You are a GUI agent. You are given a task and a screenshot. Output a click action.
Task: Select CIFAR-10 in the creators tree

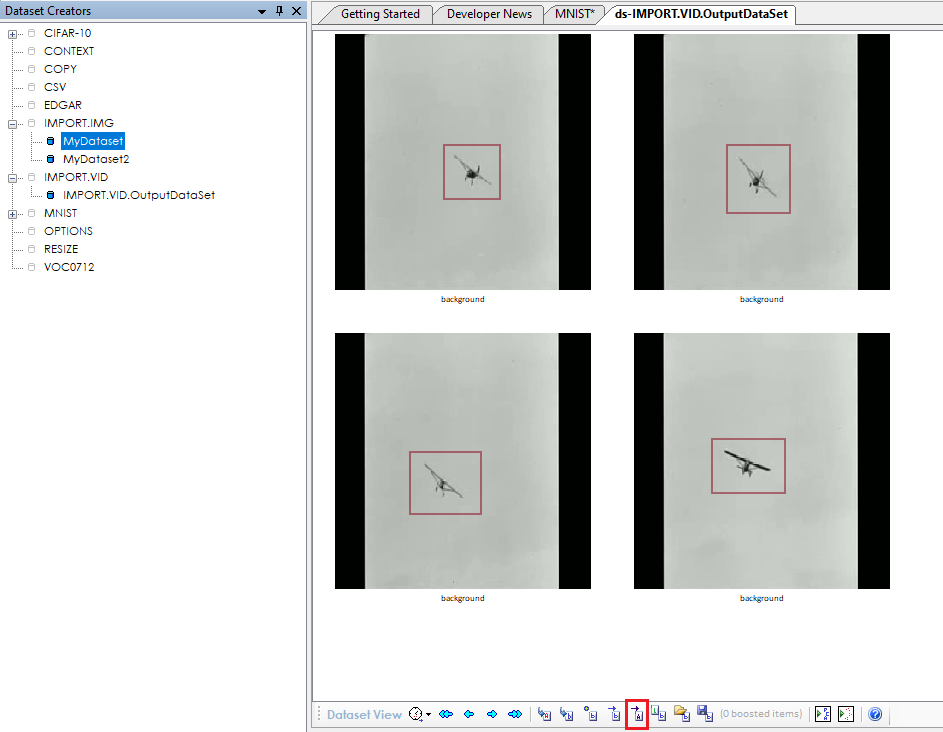67,33
